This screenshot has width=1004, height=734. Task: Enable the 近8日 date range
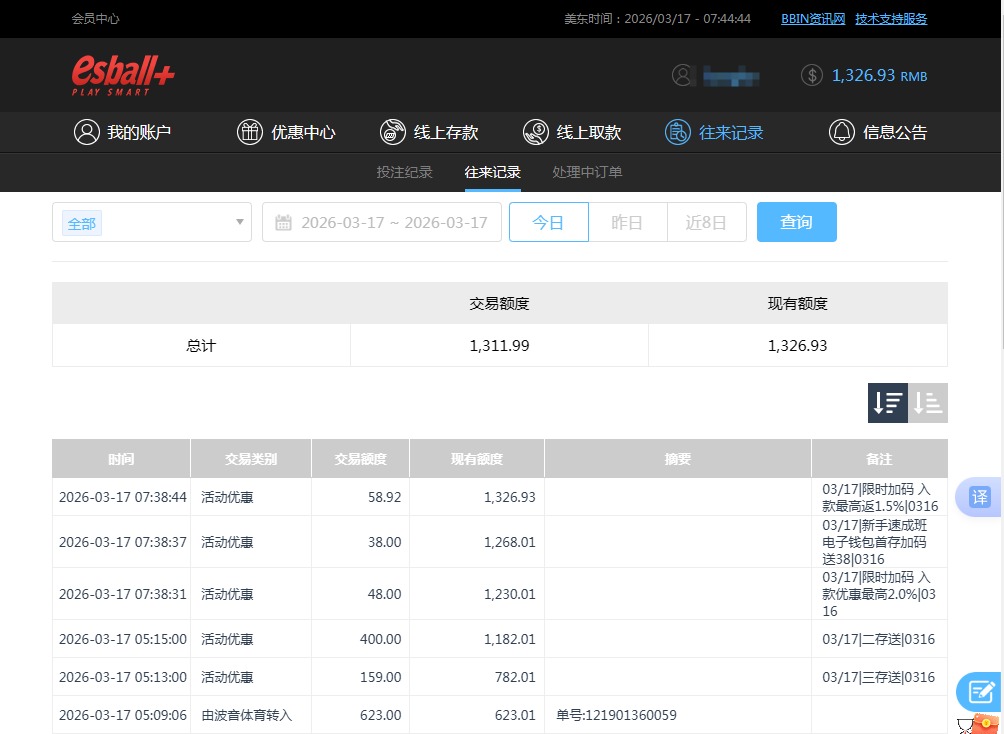[706, 222]
